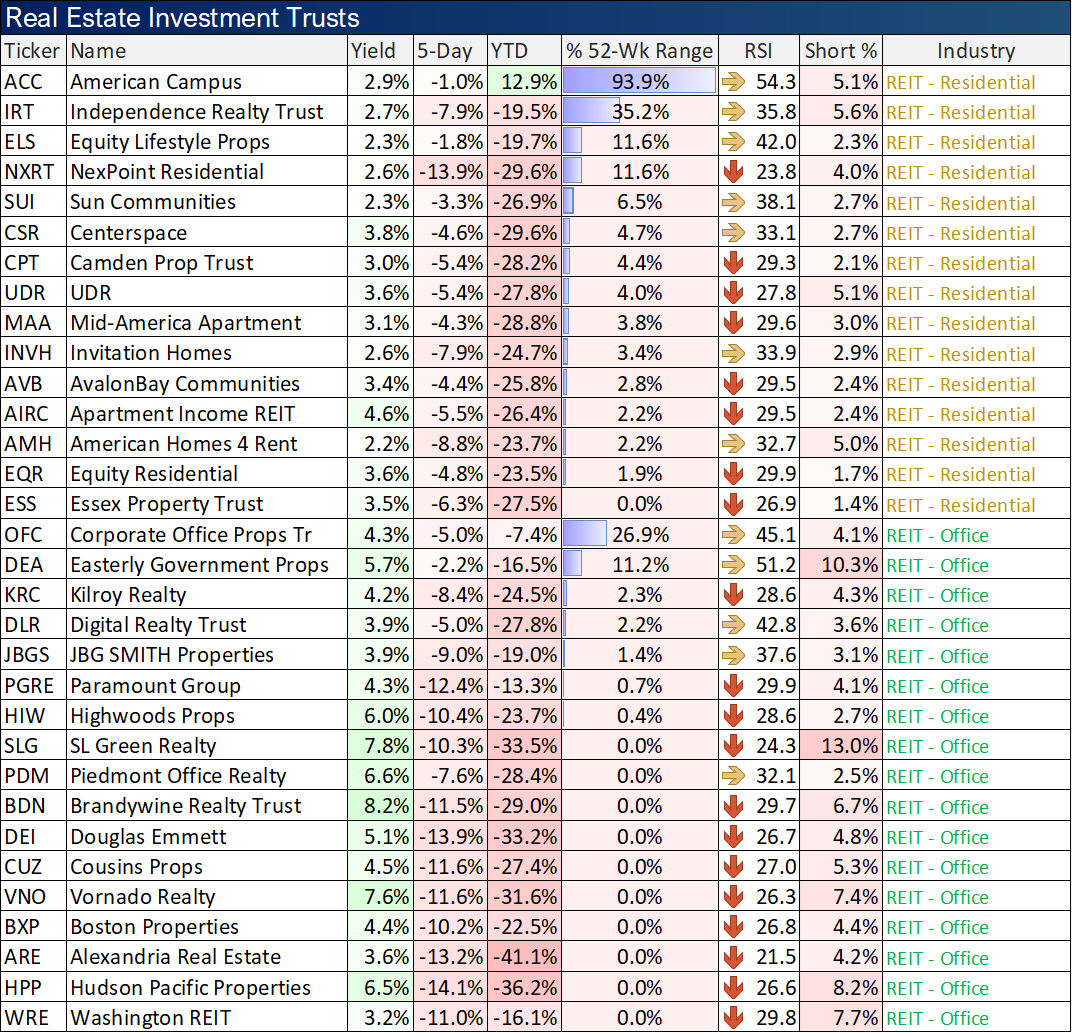Click the down arrow for Hudson Pacific Properties
The height and width of the screenshot is (1033, 1072).
734,987
